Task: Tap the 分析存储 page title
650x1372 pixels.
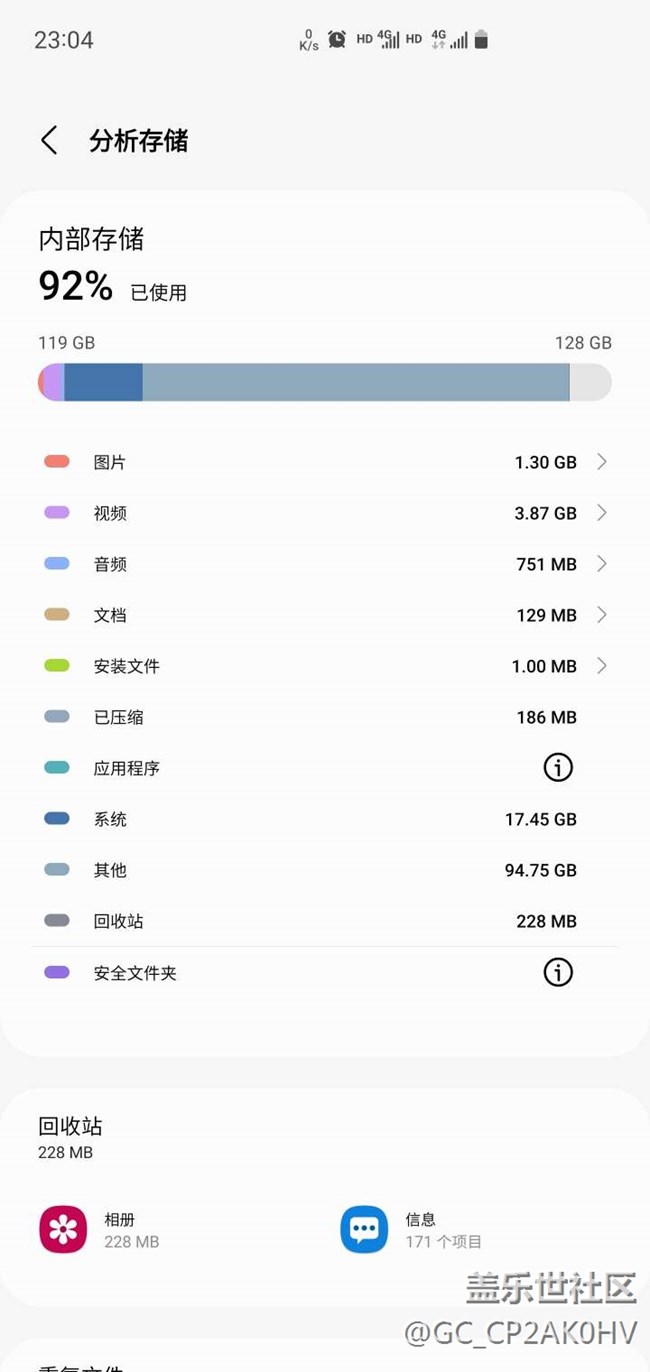Action: (x=139, y=141)
